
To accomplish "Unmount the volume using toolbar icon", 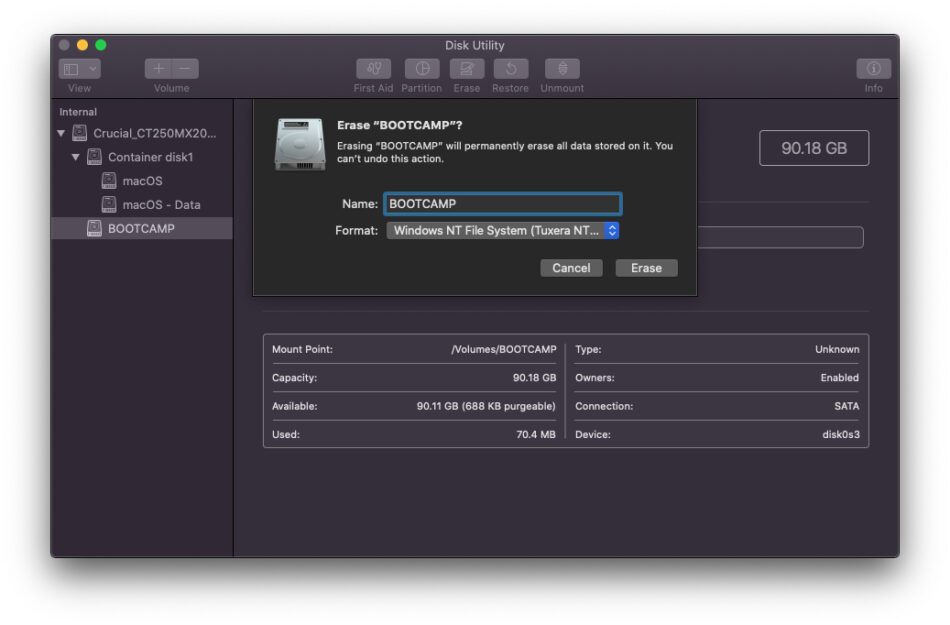I will tap(562, 69).
